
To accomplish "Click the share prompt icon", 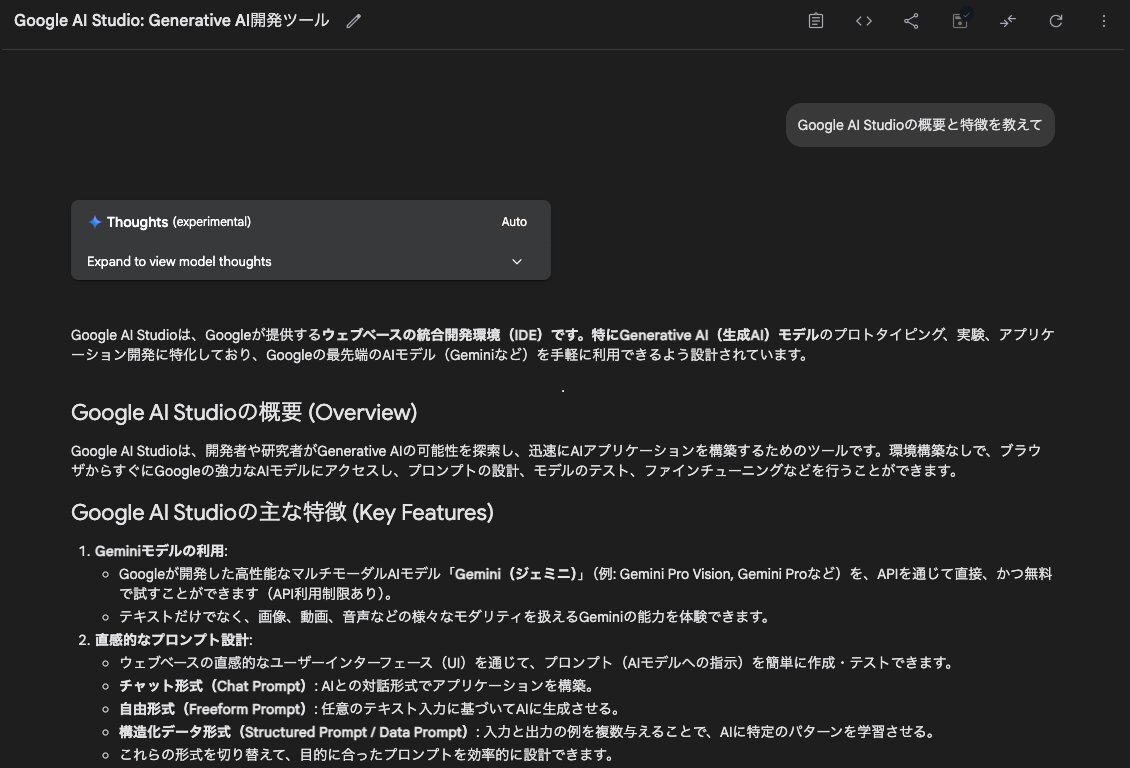I will coord(912,21).
